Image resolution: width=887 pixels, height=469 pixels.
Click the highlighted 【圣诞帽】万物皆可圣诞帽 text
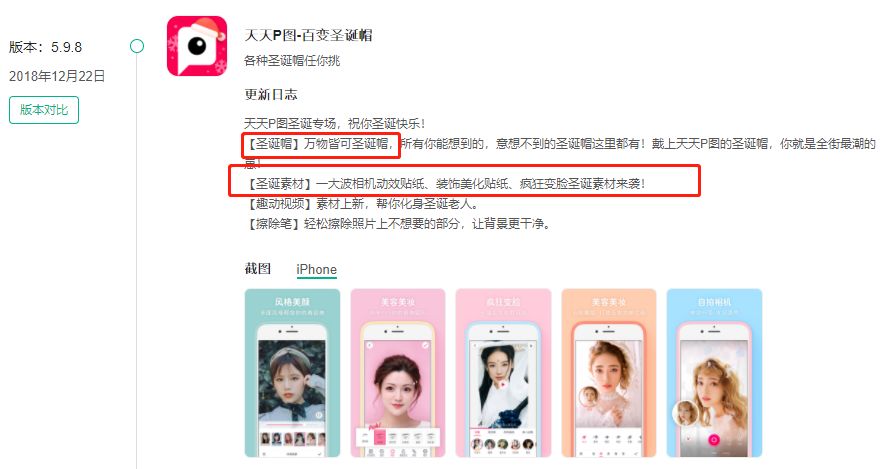tap(321, 144)
